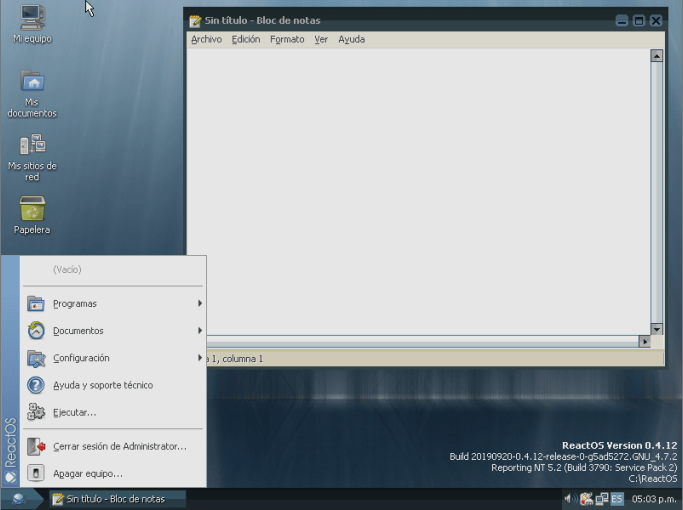Select Apagar equipo... from Start menu
This screenshot has width=683, height=510.
coord(113,473)
